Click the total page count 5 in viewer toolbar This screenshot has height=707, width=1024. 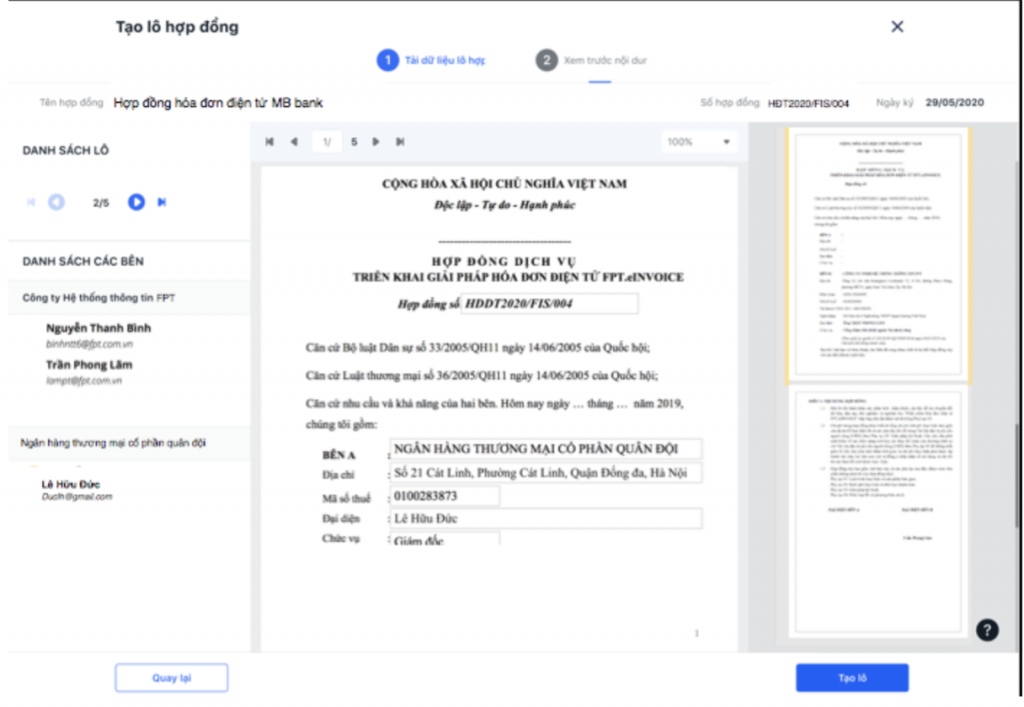tap(354, 142)
